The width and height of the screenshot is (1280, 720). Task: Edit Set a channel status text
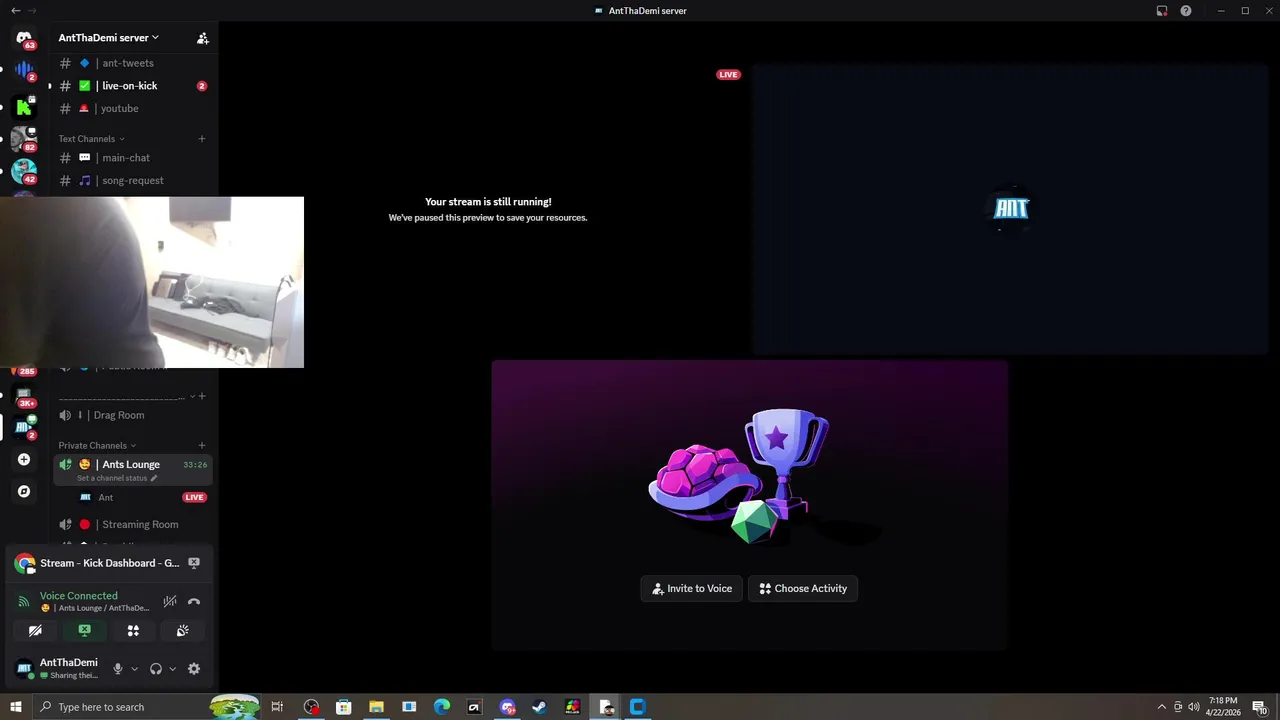tap(117, 478)
